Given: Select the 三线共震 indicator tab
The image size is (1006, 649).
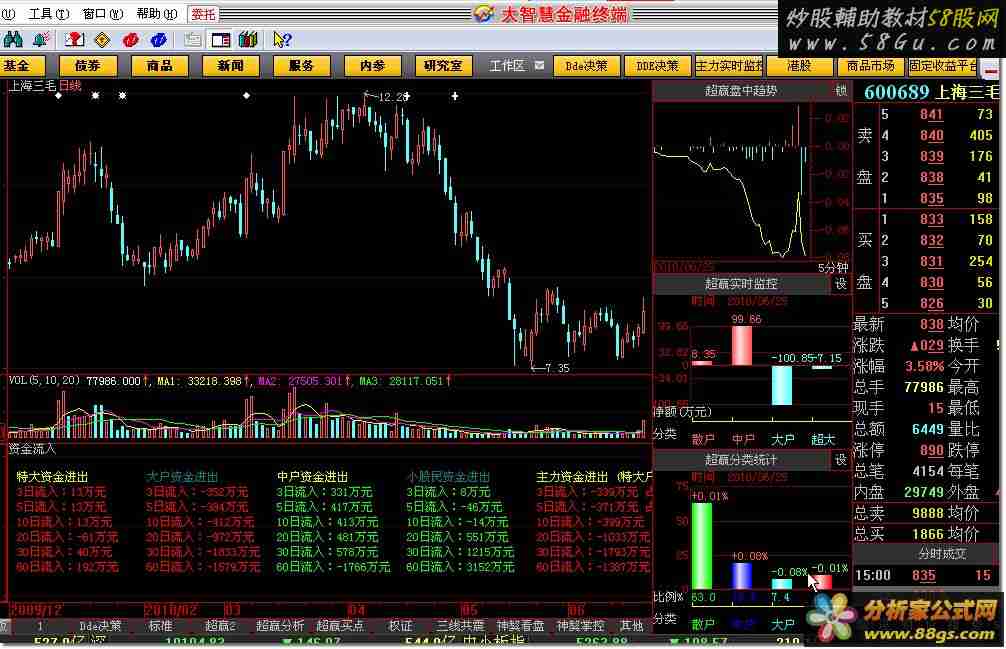Looking at the screenshot, I should click(460, 626).
